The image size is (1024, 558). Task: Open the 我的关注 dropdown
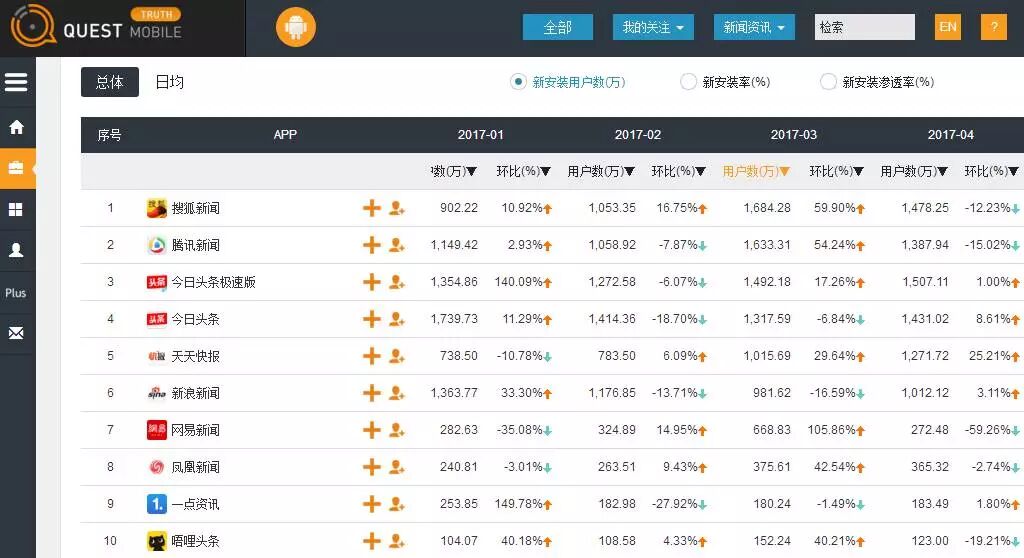(x=653, y=27)
